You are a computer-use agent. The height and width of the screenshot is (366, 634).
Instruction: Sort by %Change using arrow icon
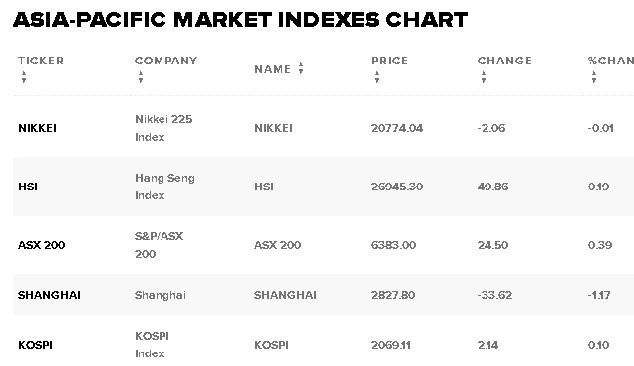pyautogui.click(x=594, y=77)
